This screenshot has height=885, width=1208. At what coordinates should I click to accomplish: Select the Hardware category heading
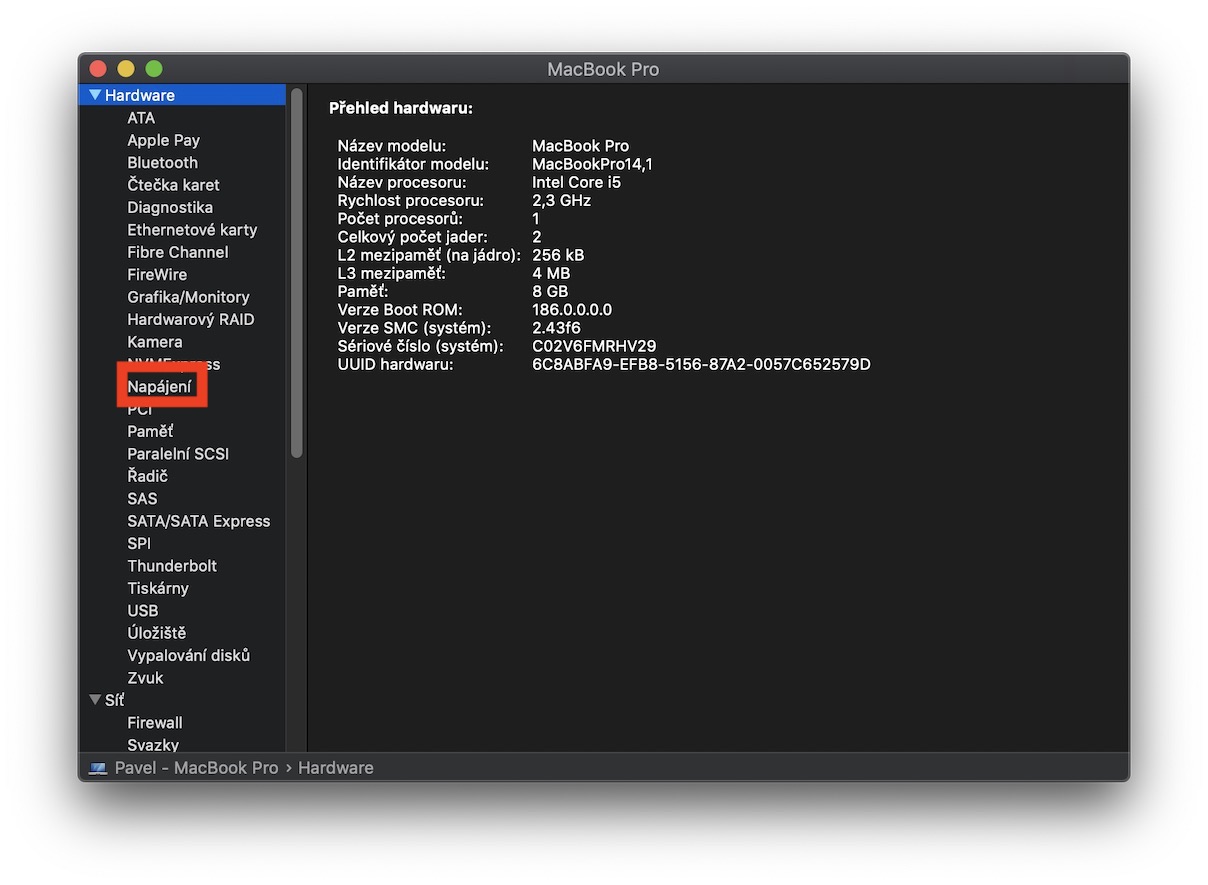click(x=140, y=95)
